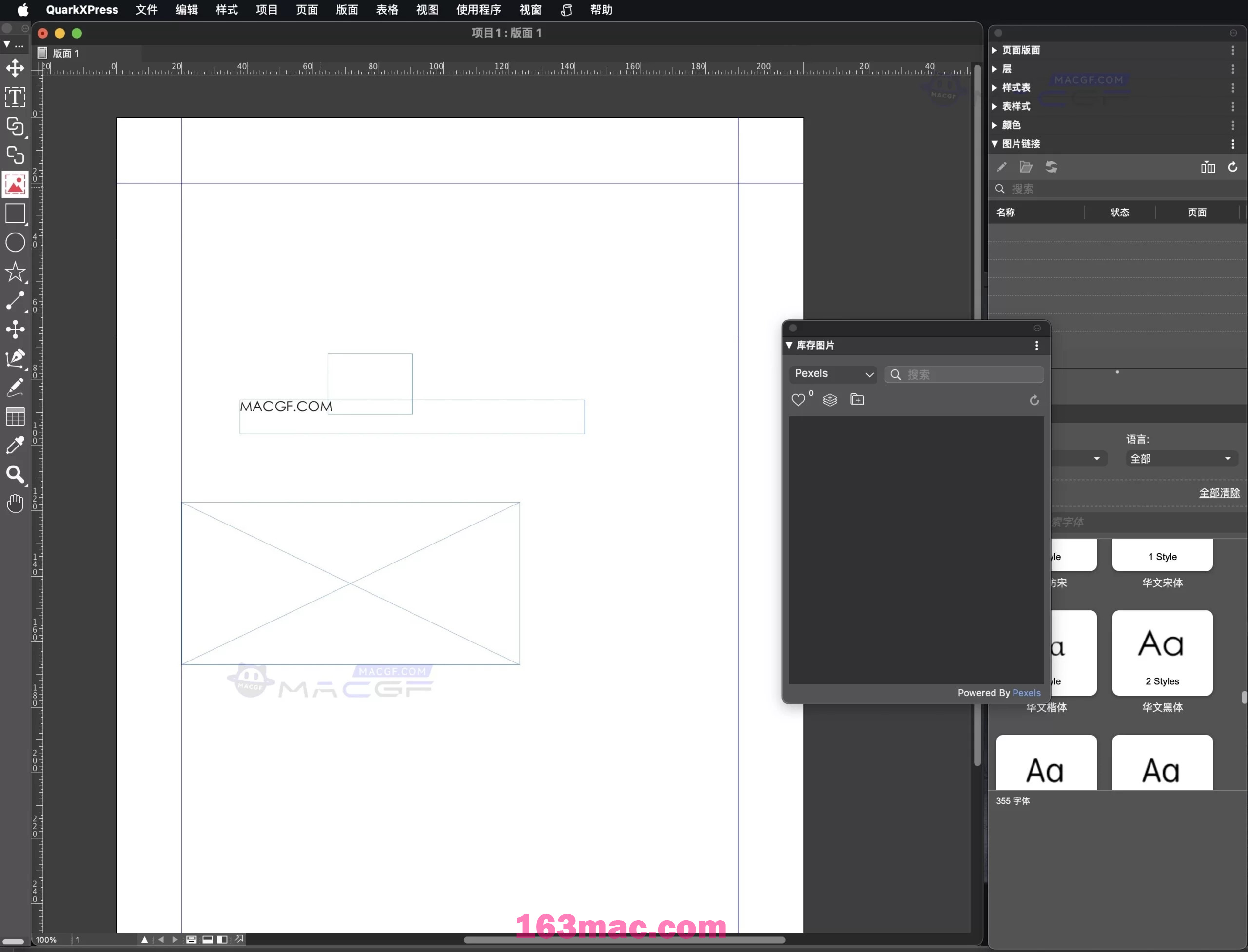Open the 库存图片 panel options menu

coord(1036,346)
